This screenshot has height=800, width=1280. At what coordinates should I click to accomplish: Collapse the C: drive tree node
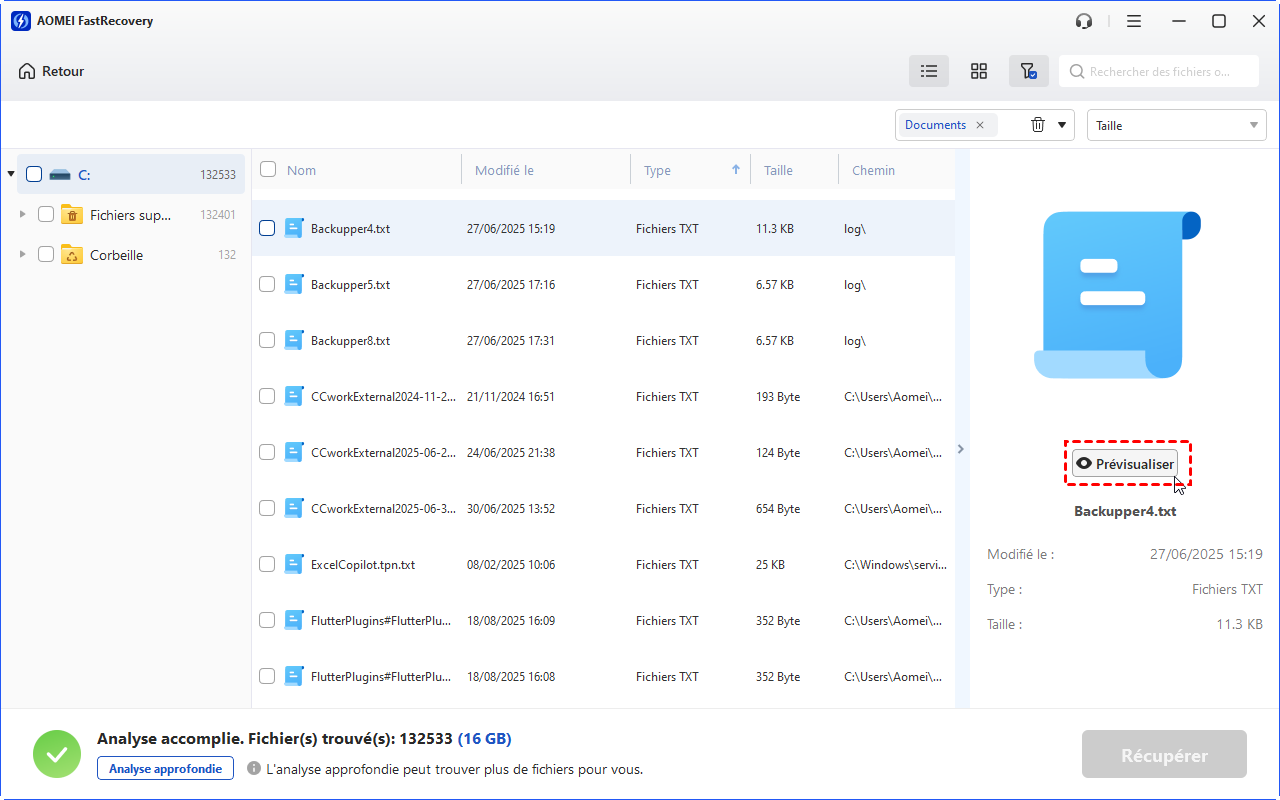[x=11, y=174]
